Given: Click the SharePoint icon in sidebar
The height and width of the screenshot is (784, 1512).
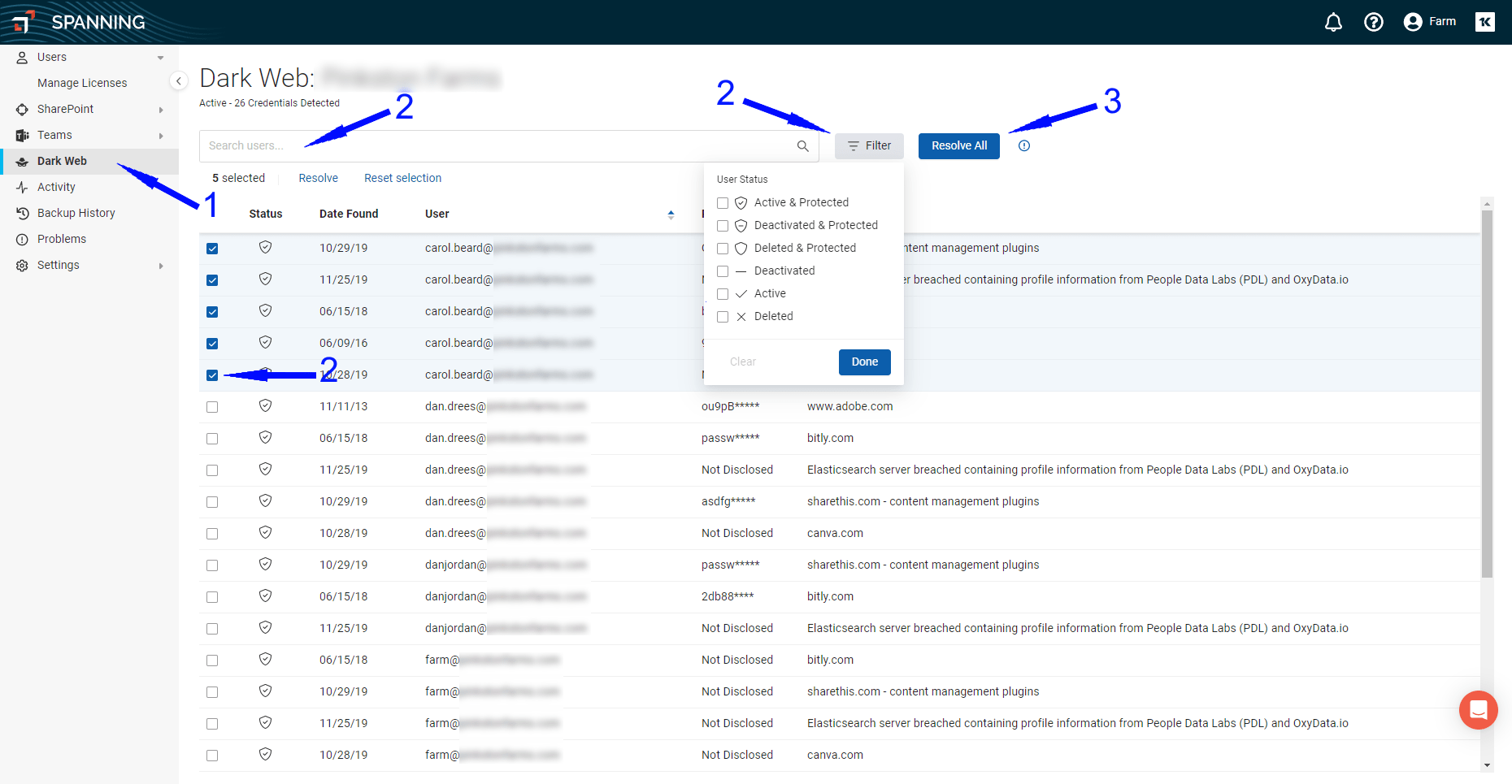Looking at the screenshot, I should (x=22, y=109).
